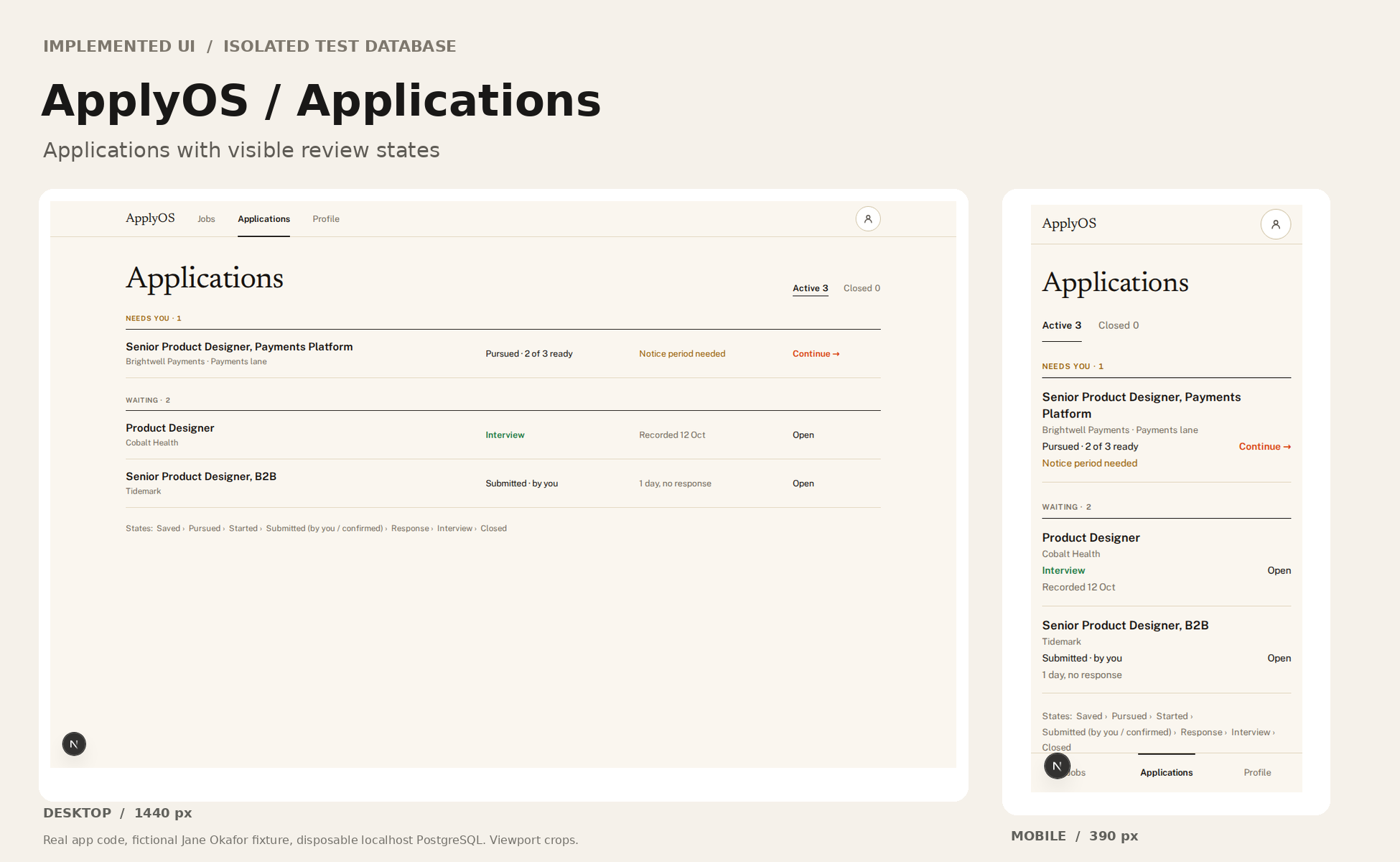Screen dimensions: 1400x862
Task: Open Product Designer application in mobile view
Action: 1167,562
